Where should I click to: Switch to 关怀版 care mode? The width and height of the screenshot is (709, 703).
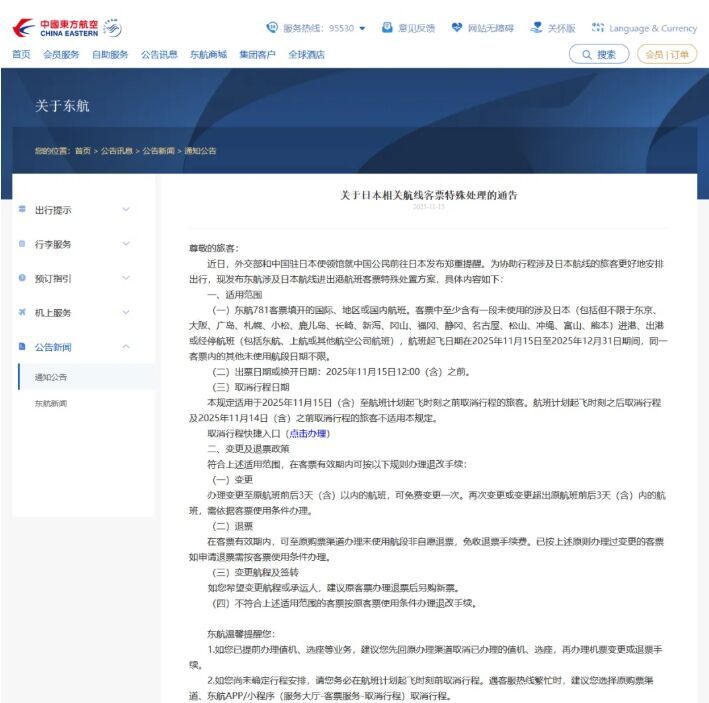(x=537, y=28)
